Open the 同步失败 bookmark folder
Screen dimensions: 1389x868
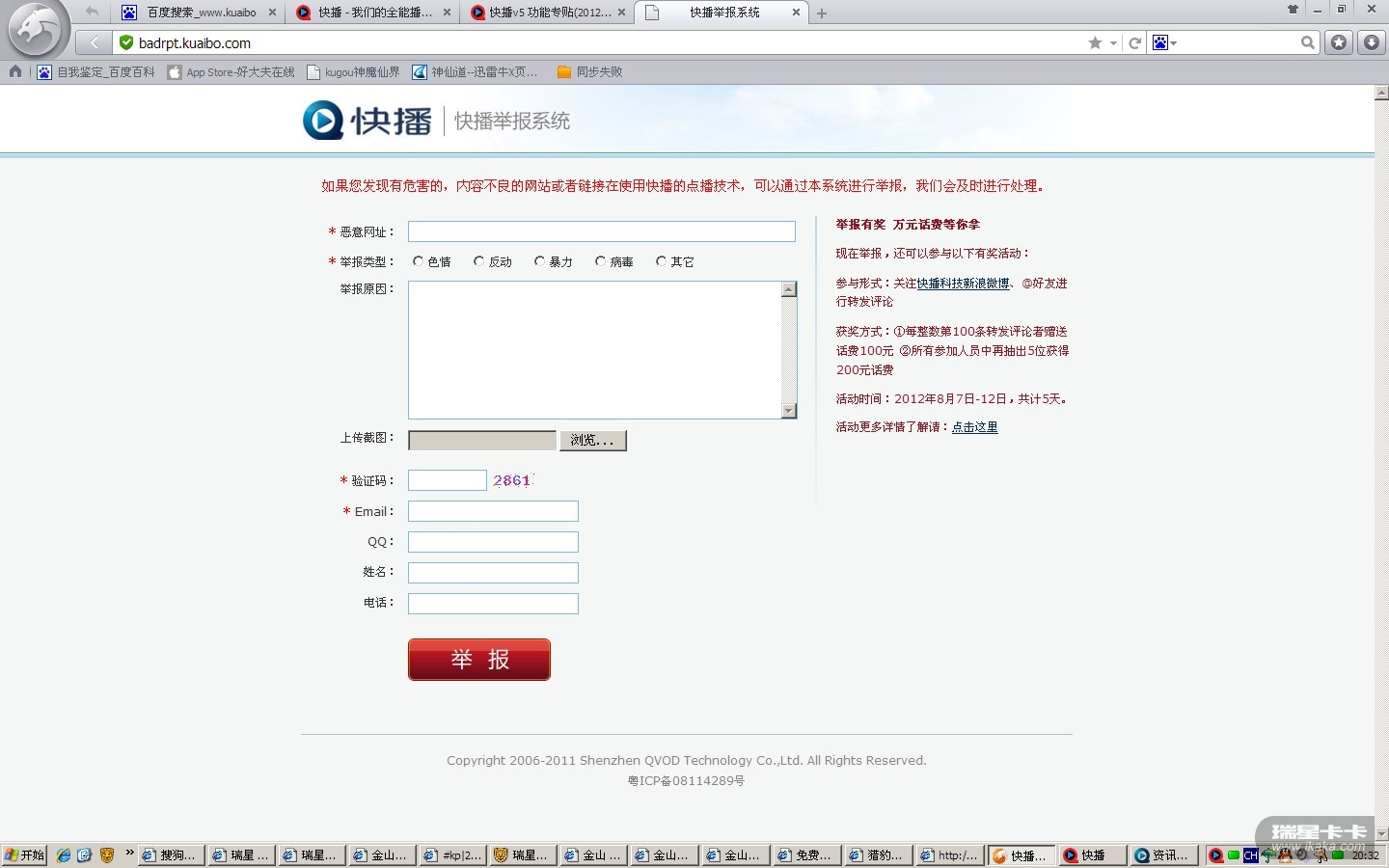[x=589, y=72]
